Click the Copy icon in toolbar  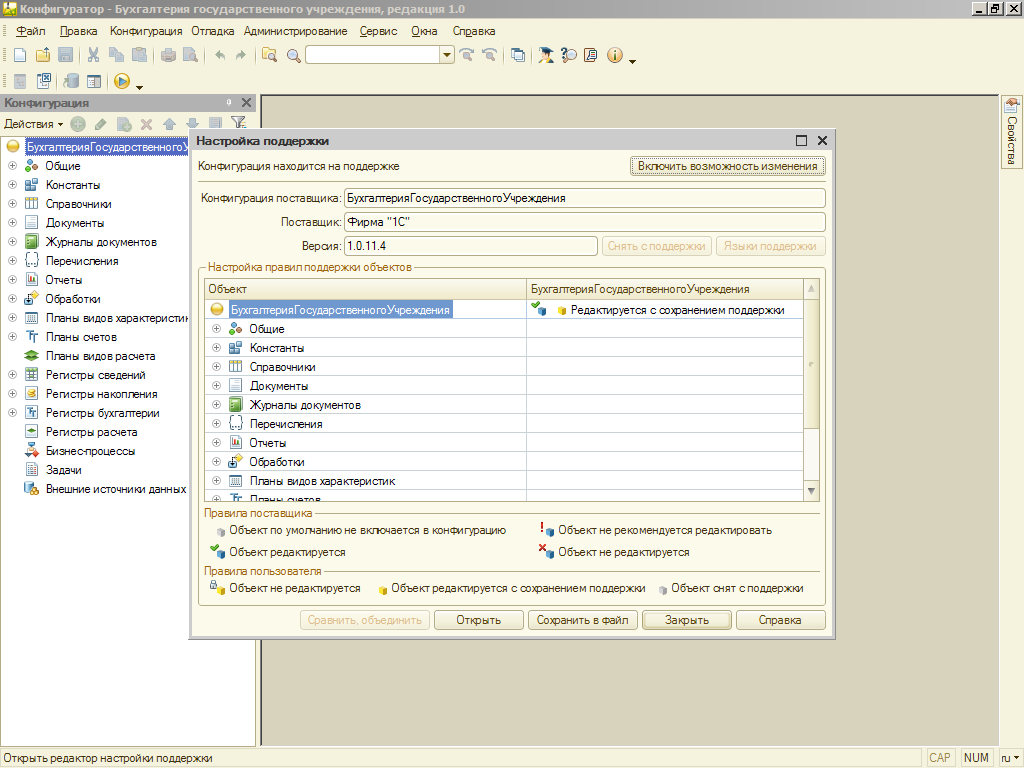click(x=116, y=56)
